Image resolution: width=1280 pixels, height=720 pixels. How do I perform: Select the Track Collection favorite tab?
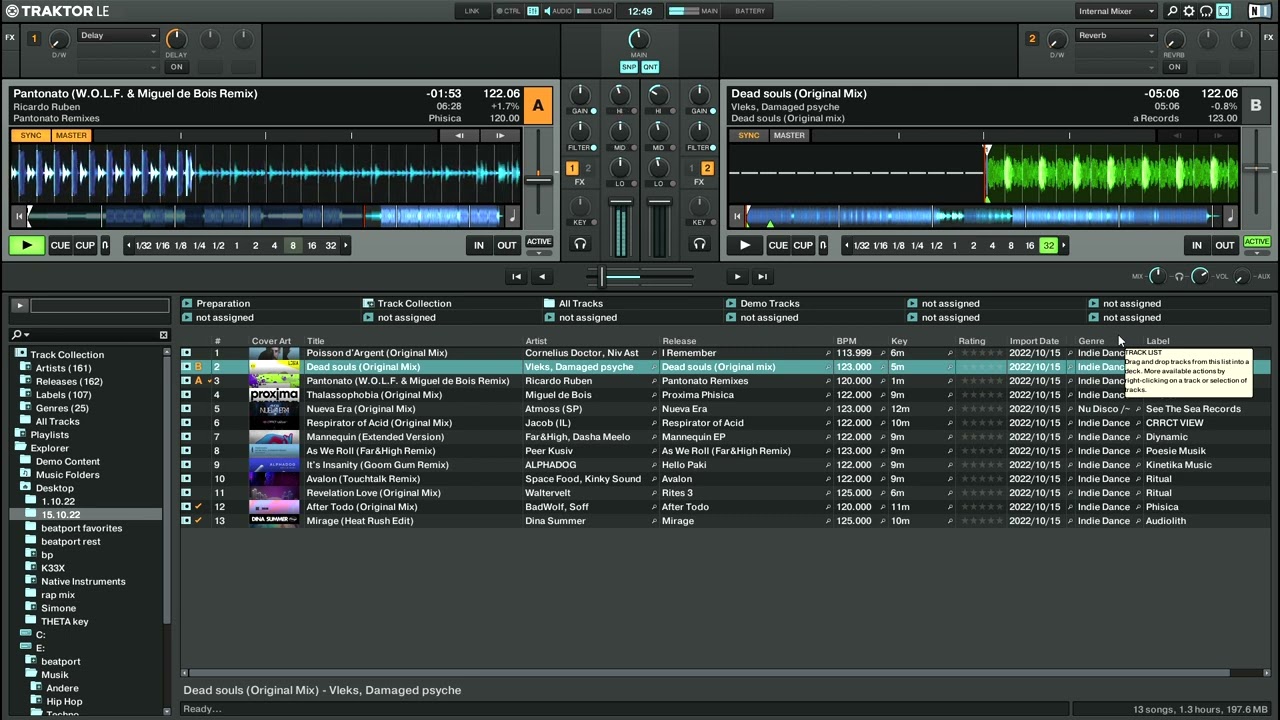(414, 303)
